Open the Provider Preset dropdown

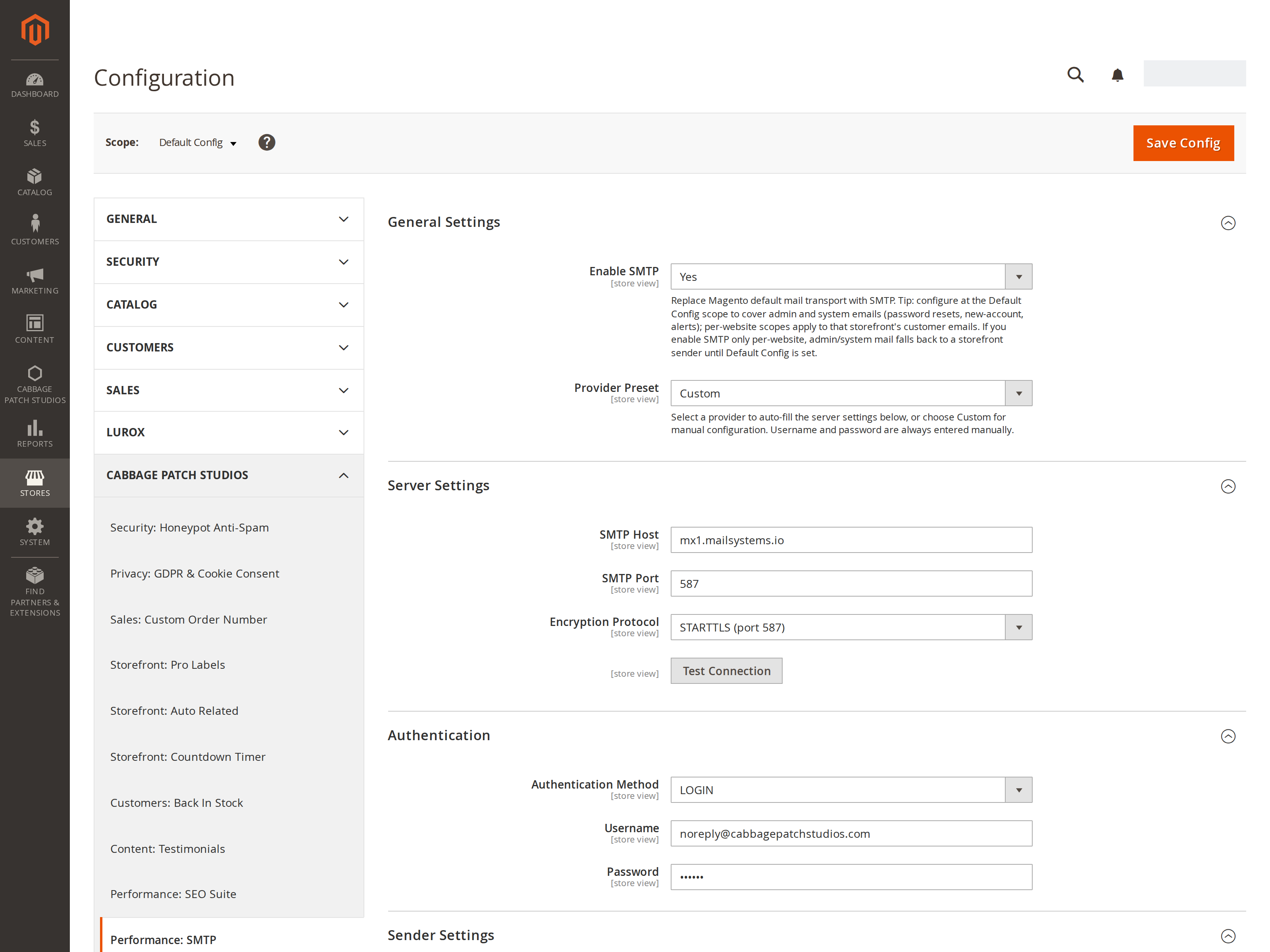(x=851, y=393)
